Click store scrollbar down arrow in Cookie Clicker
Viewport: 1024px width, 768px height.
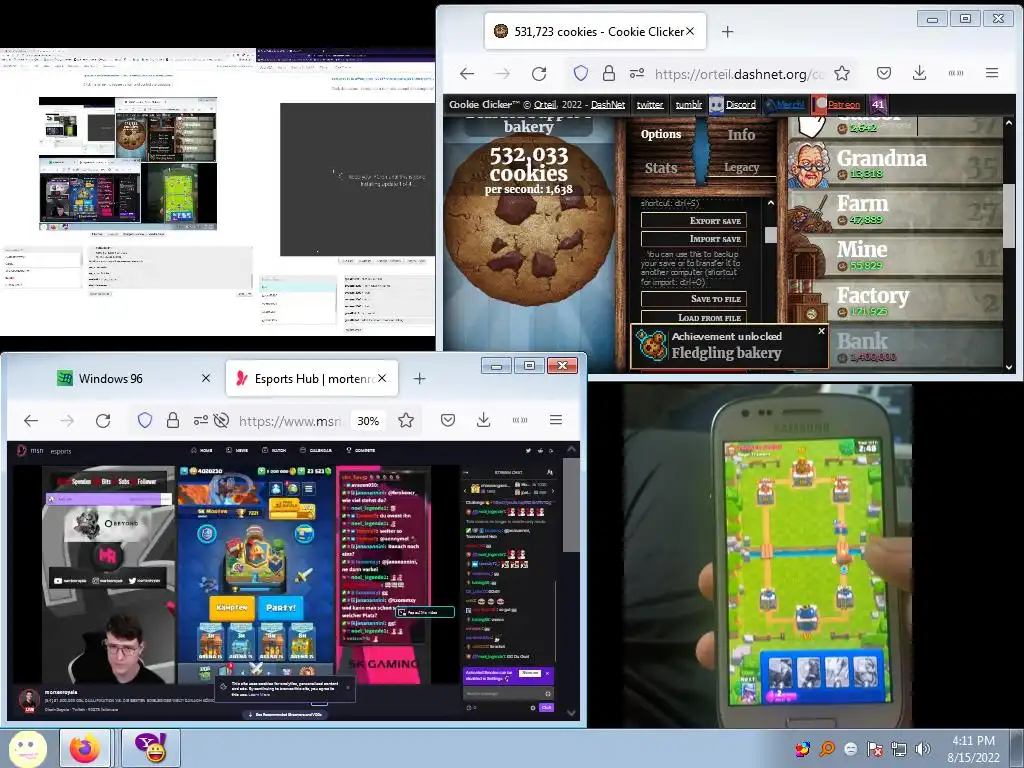point(1010,367)
